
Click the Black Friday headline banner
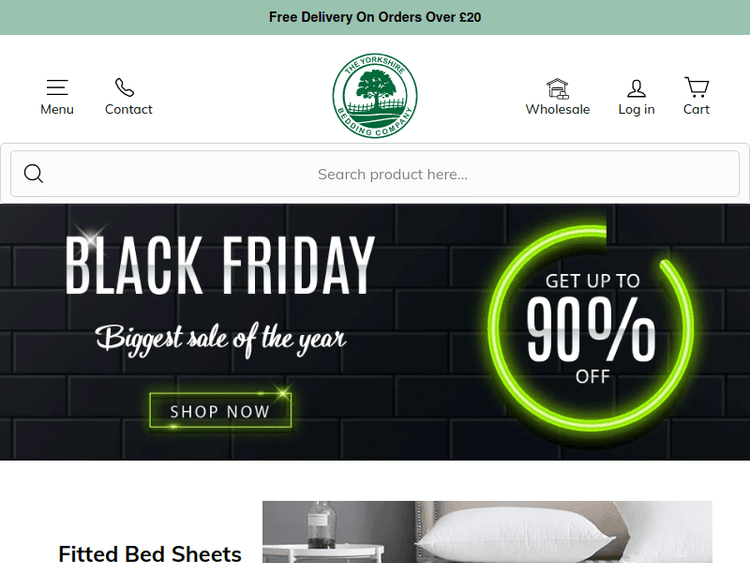tap(220, 265)
